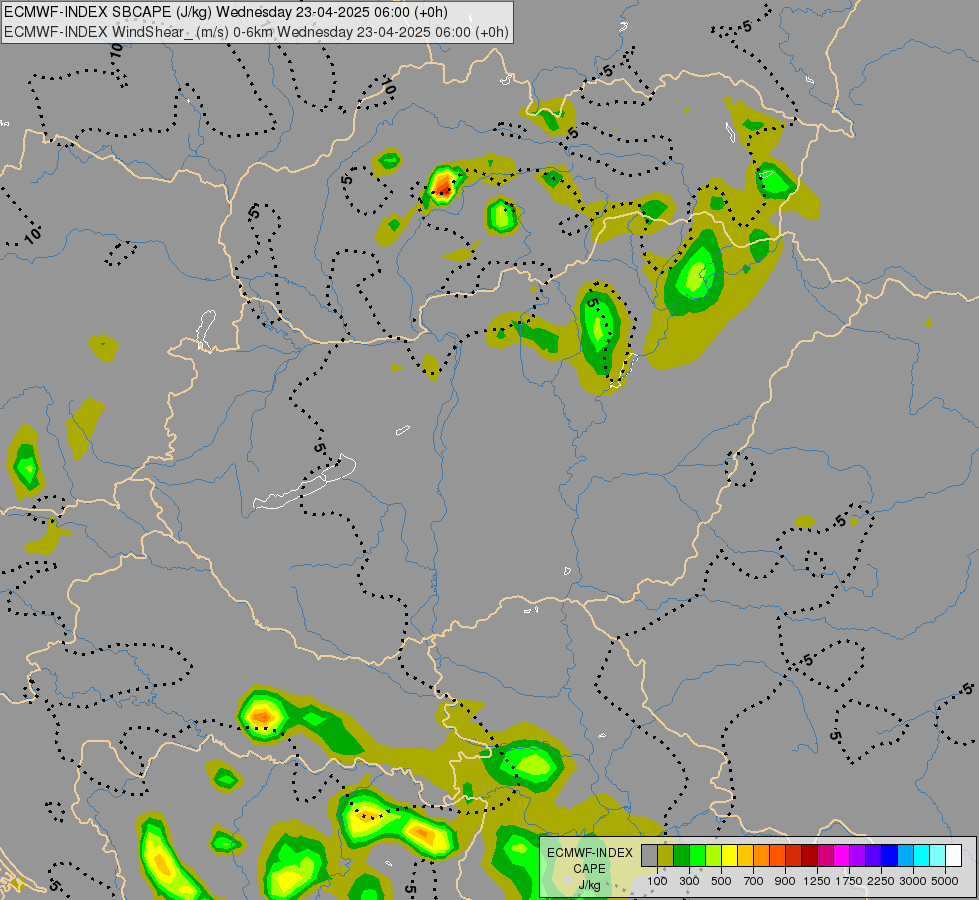The height and width of the screenshot is (900, 979).
Task: Click the legend value 500
Action: [721, 881]
